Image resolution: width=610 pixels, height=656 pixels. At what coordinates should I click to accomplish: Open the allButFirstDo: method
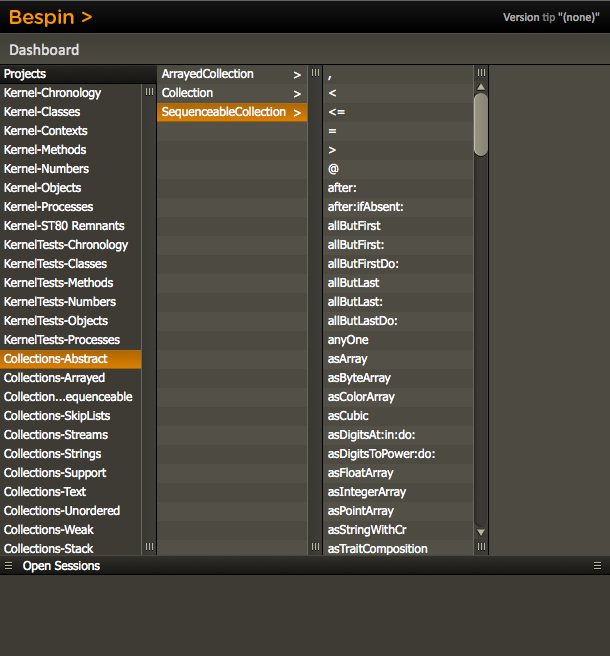click(362, 264)
